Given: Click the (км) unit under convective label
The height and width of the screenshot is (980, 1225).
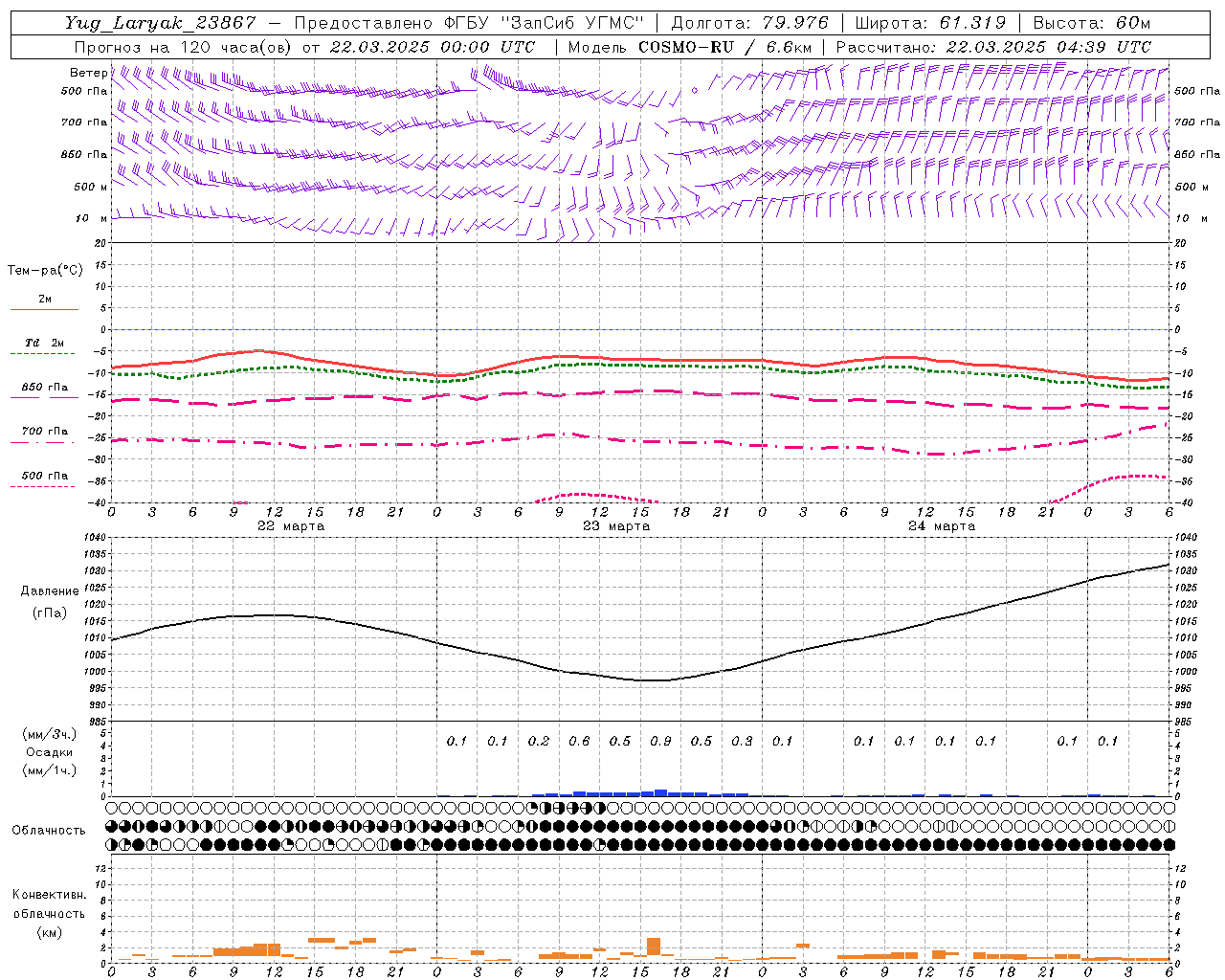Looking at the screenshot, I should coord(49,932).
